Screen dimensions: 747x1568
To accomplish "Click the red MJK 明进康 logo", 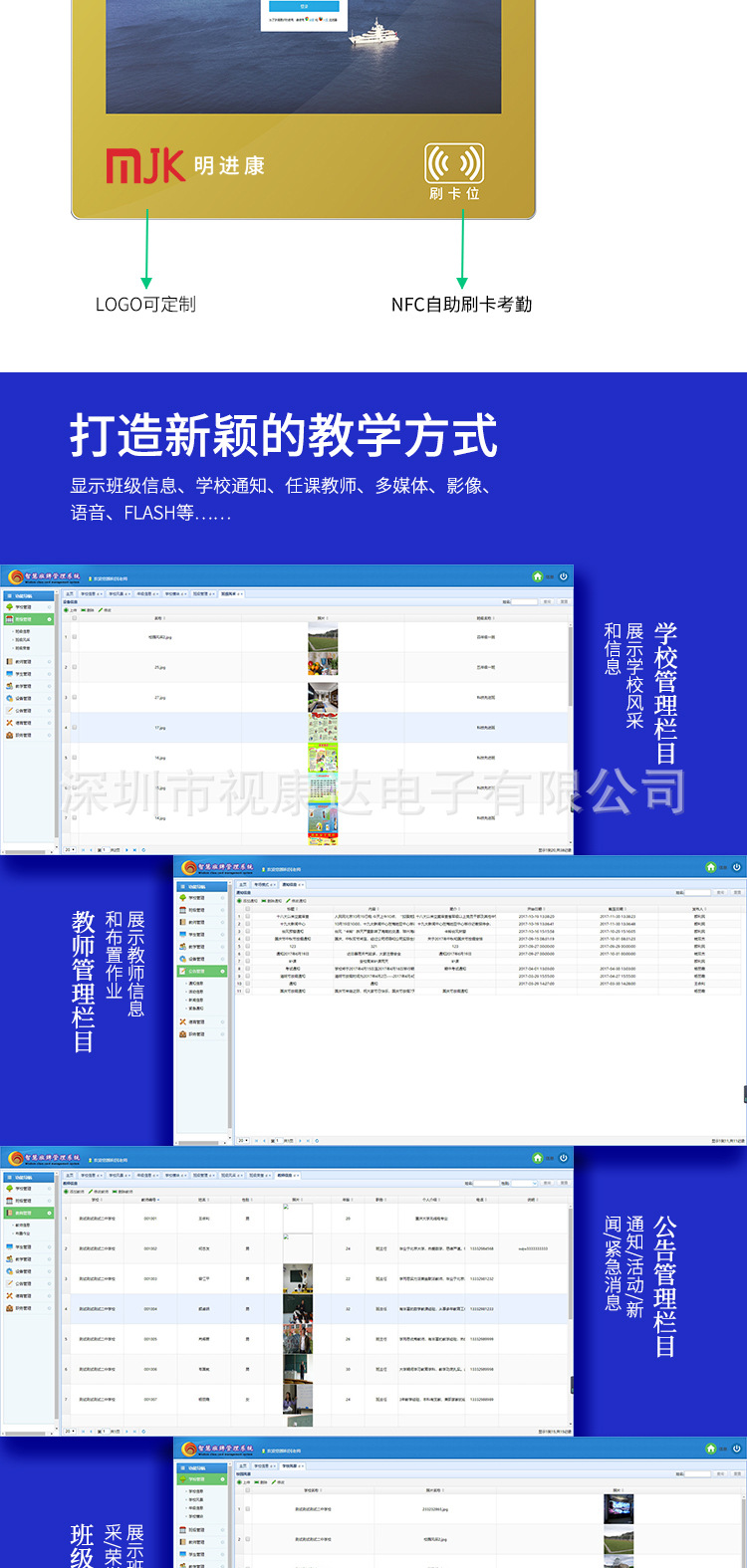I will (x=185, y=165).
